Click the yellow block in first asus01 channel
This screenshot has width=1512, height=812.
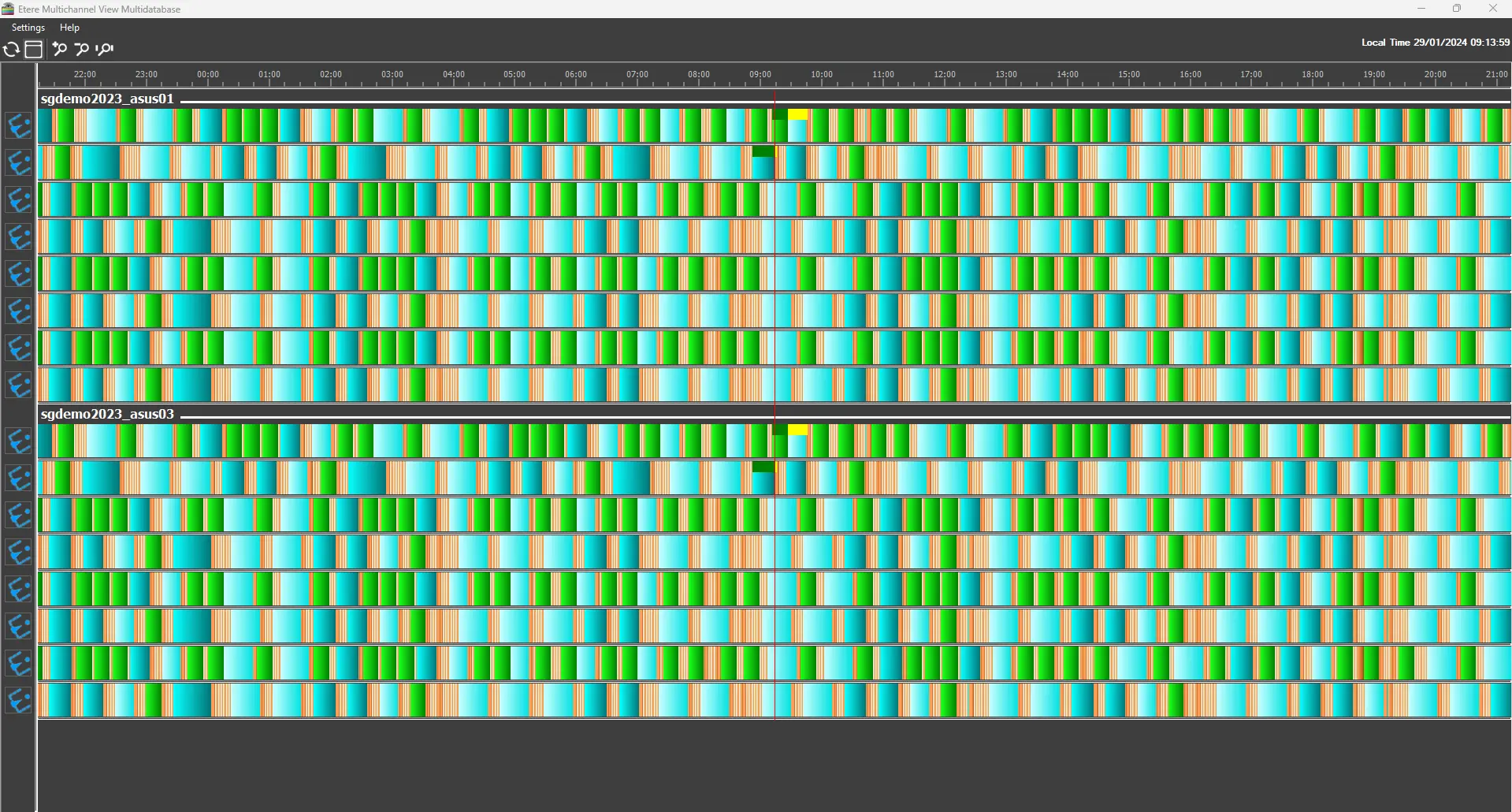[x=797, y=115]
